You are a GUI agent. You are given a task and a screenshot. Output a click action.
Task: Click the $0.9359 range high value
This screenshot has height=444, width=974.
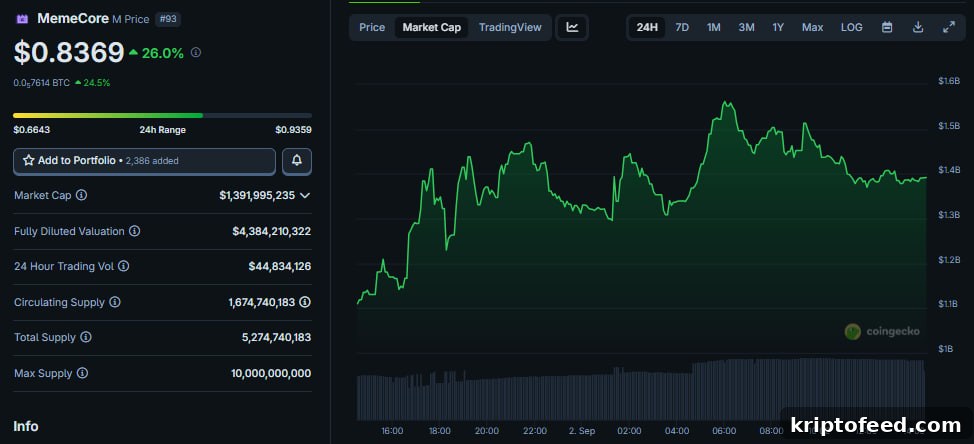pos(293,130)
